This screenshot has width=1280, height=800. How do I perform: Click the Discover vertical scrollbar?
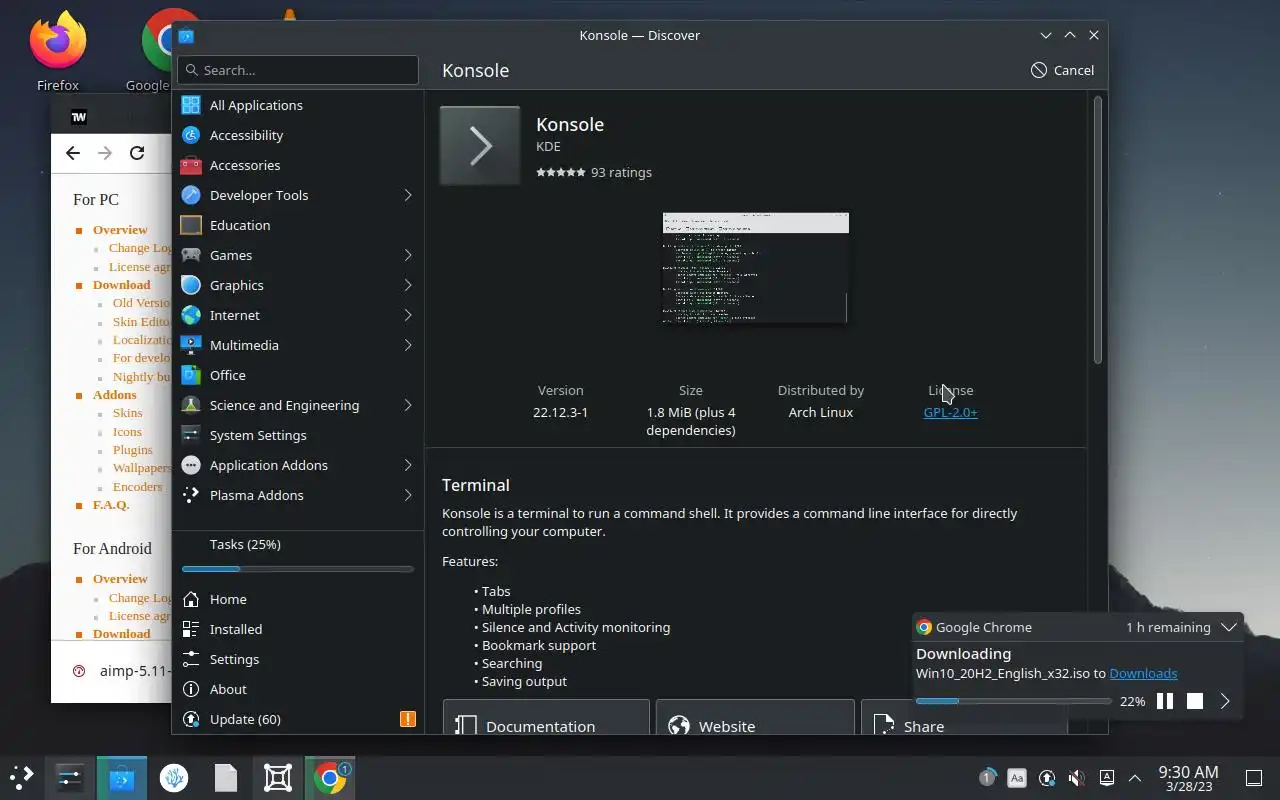(x=1097, y=230)
